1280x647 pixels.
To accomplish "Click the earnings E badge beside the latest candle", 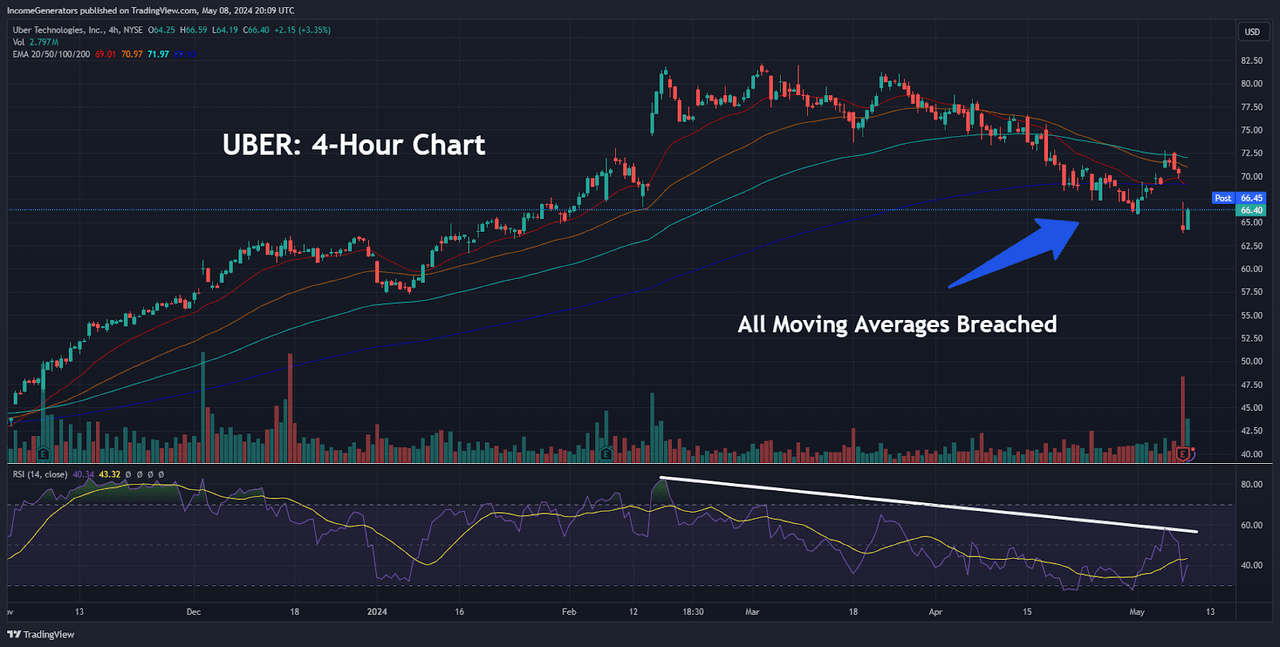I will click(x=1183, y=452).
